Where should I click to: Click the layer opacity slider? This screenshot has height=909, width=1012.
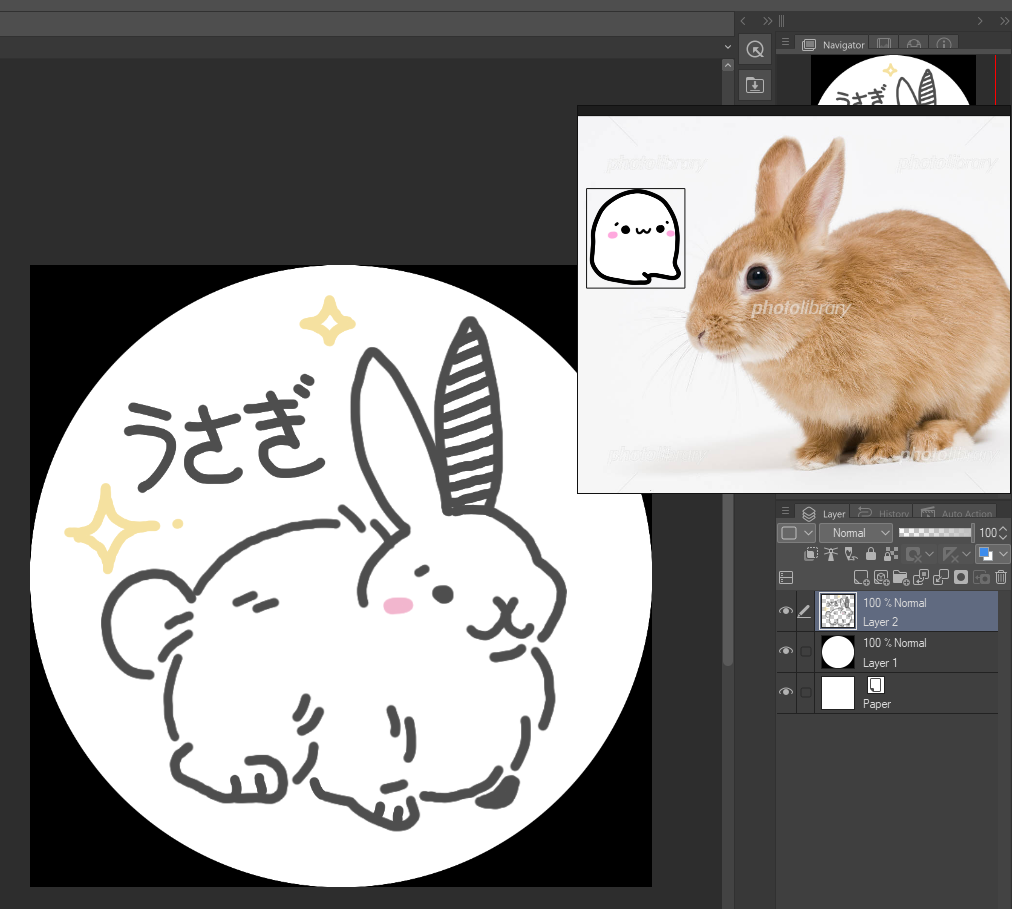[935, 533]
